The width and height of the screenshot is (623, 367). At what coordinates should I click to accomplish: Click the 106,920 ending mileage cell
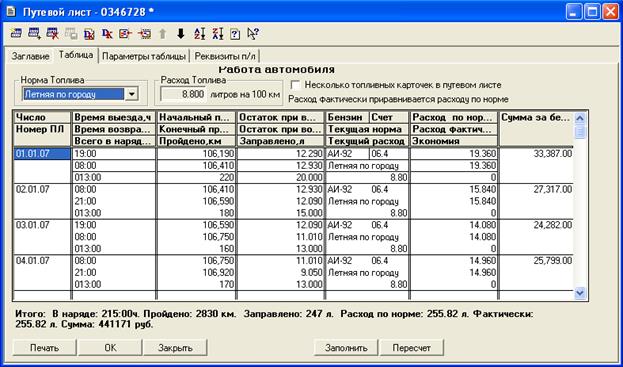(x=196, y=273)
